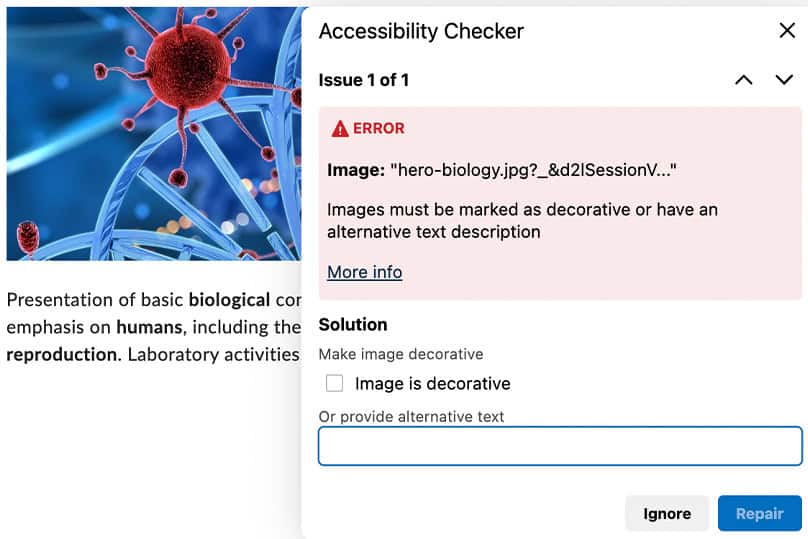808x539 pixels.
Task: Click the "Accessibility Checker" panel title
Action: pyautogui.click(x=421, y=31)
